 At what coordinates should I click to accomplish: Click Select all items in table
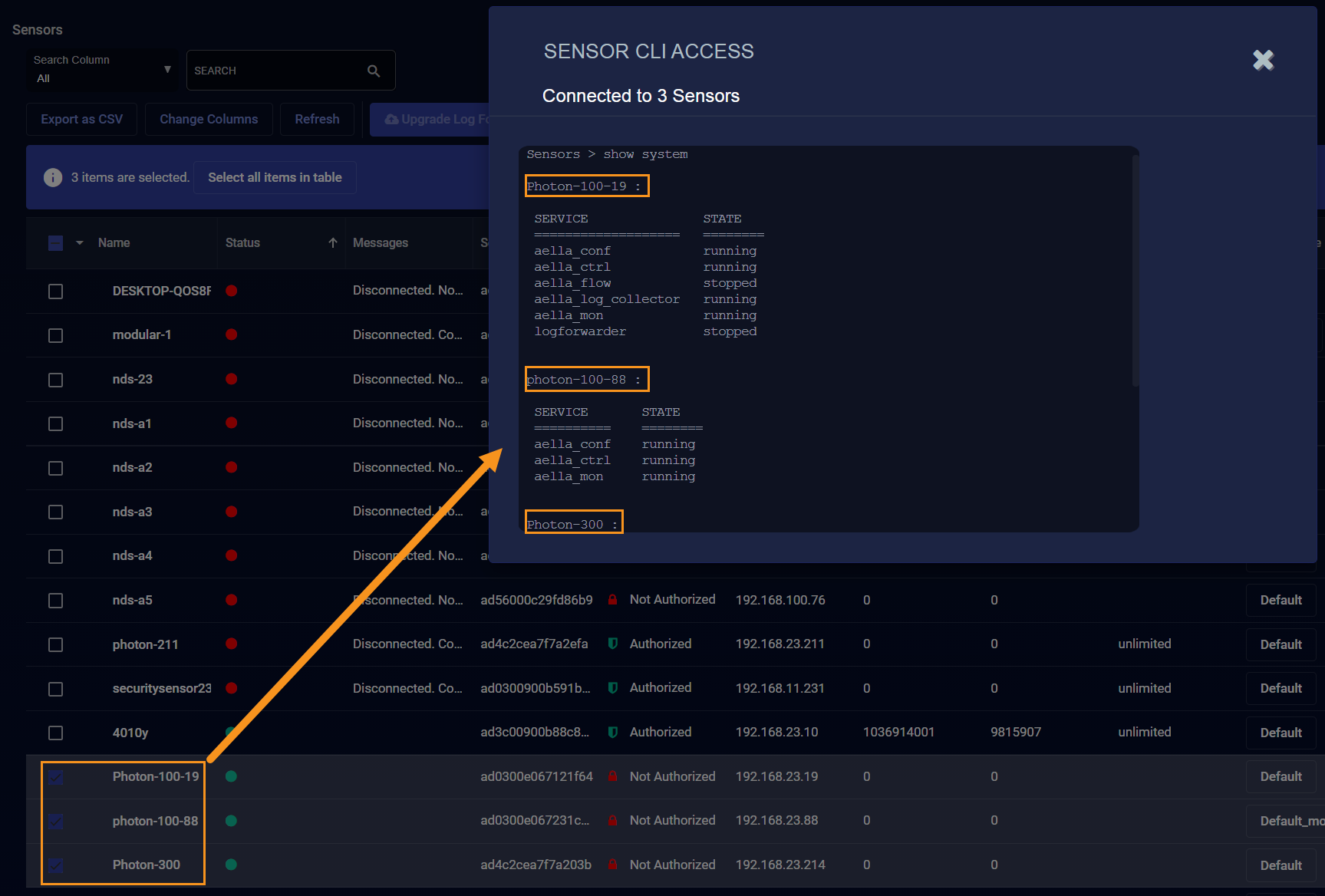[275, 177]
